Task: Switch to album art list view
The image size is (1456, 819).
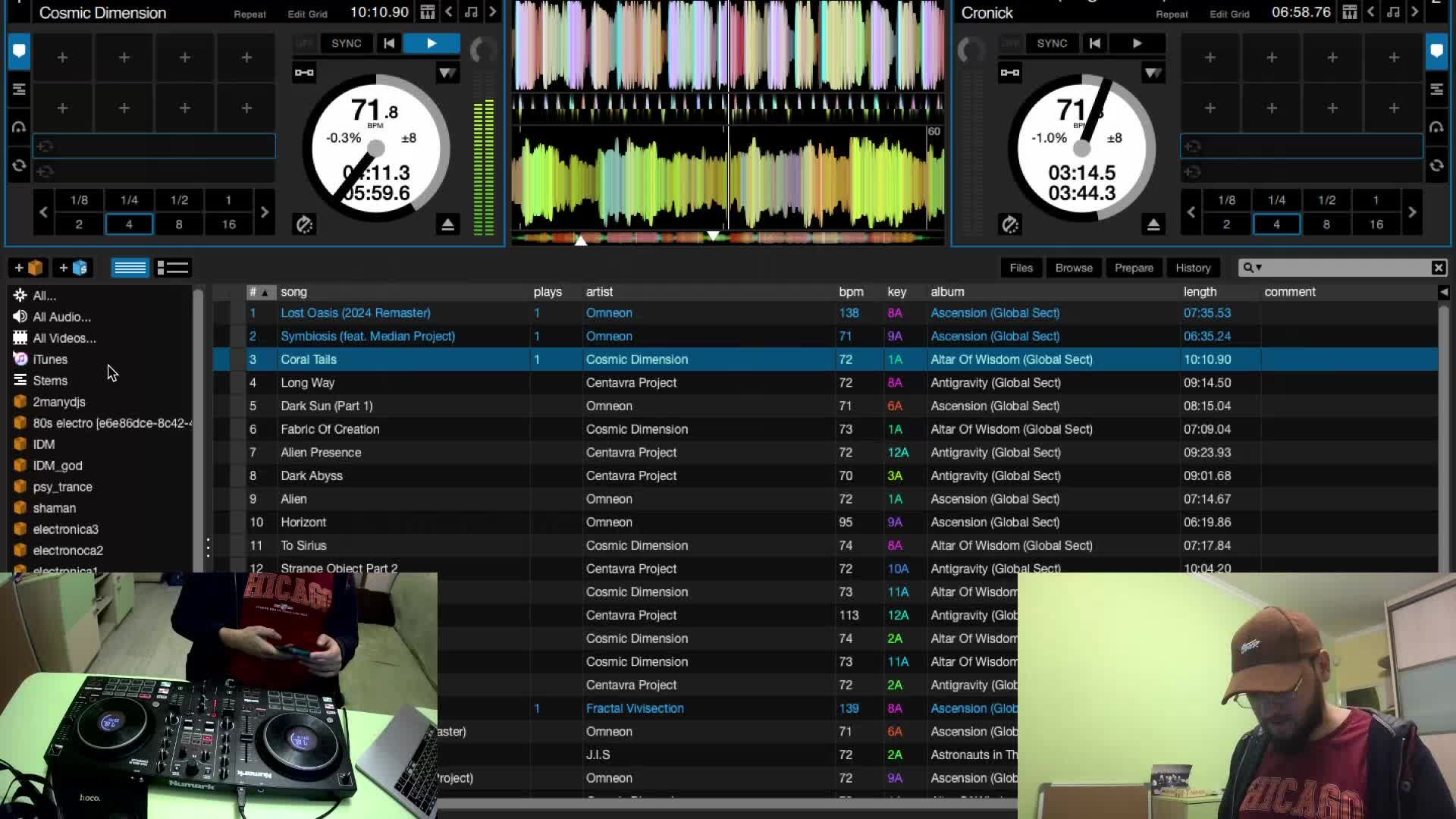Action: point(172,268)
